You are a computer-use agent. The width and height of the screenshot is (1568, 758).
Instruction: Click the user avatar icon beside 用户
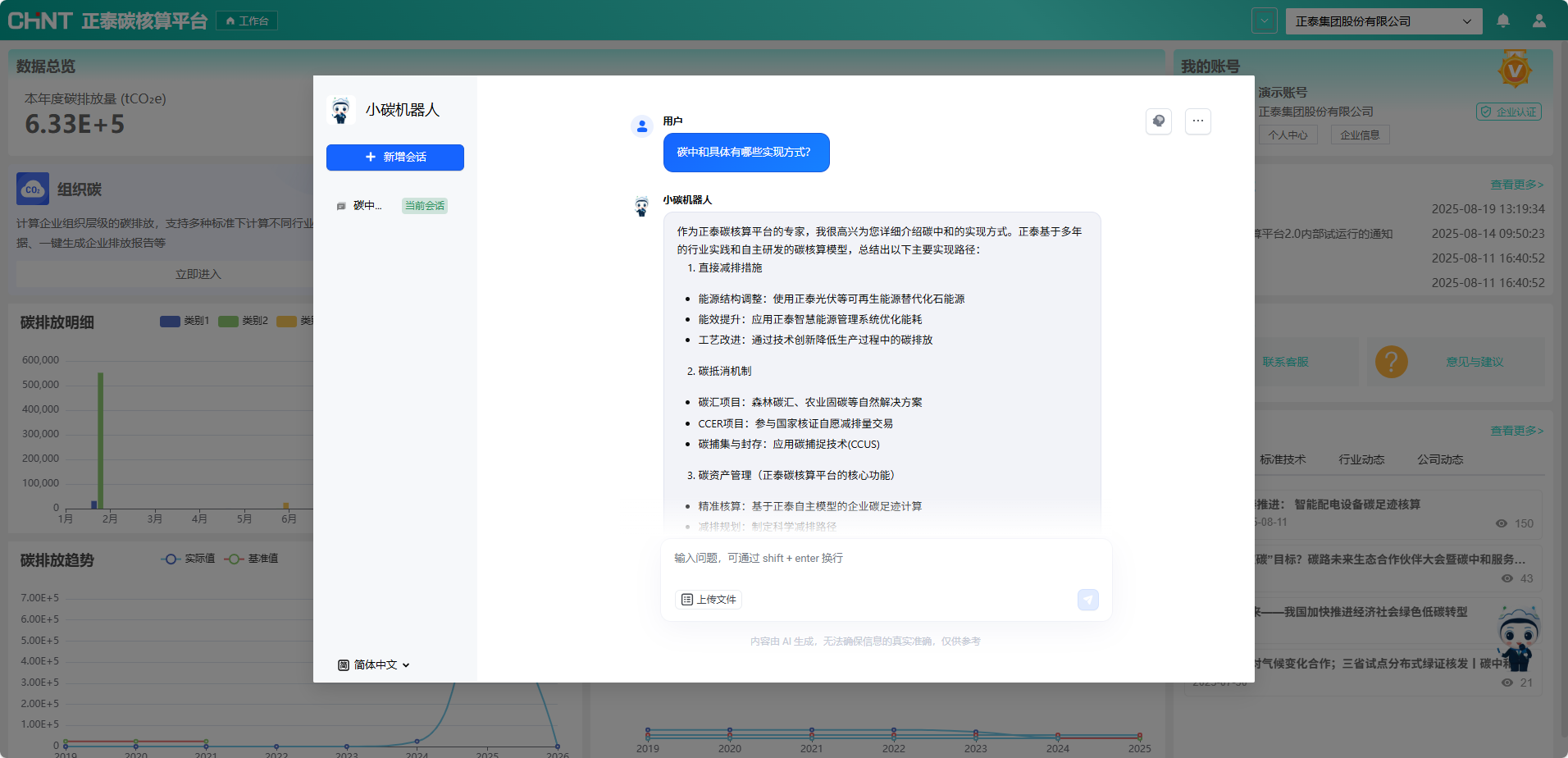point(642,126)
